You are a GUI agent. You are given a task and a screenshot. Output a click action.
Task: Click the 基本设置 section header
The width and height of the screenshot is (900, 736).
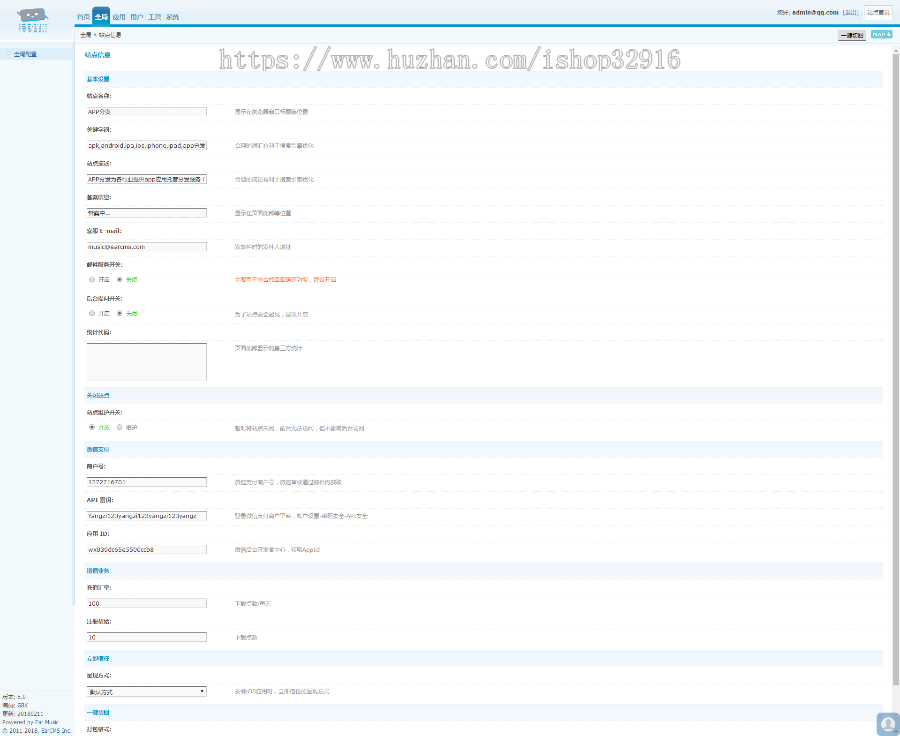click(x=98, y=79)
